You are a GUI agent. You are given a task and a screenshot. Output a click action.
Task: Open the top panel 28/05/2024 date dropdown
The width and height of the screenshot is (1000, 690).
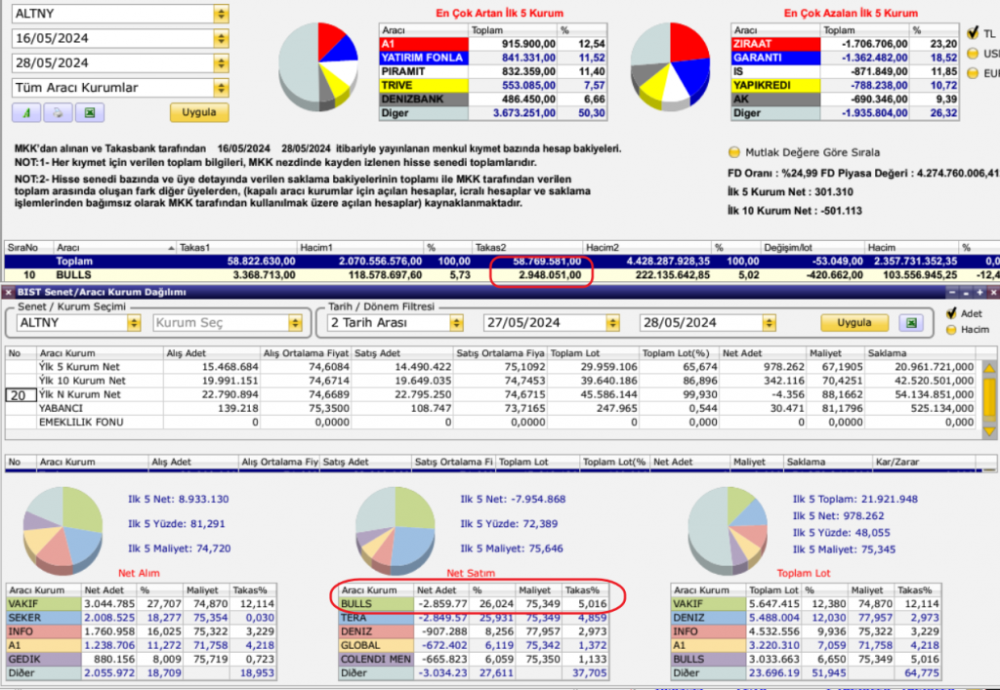click(x=221, y=63)
